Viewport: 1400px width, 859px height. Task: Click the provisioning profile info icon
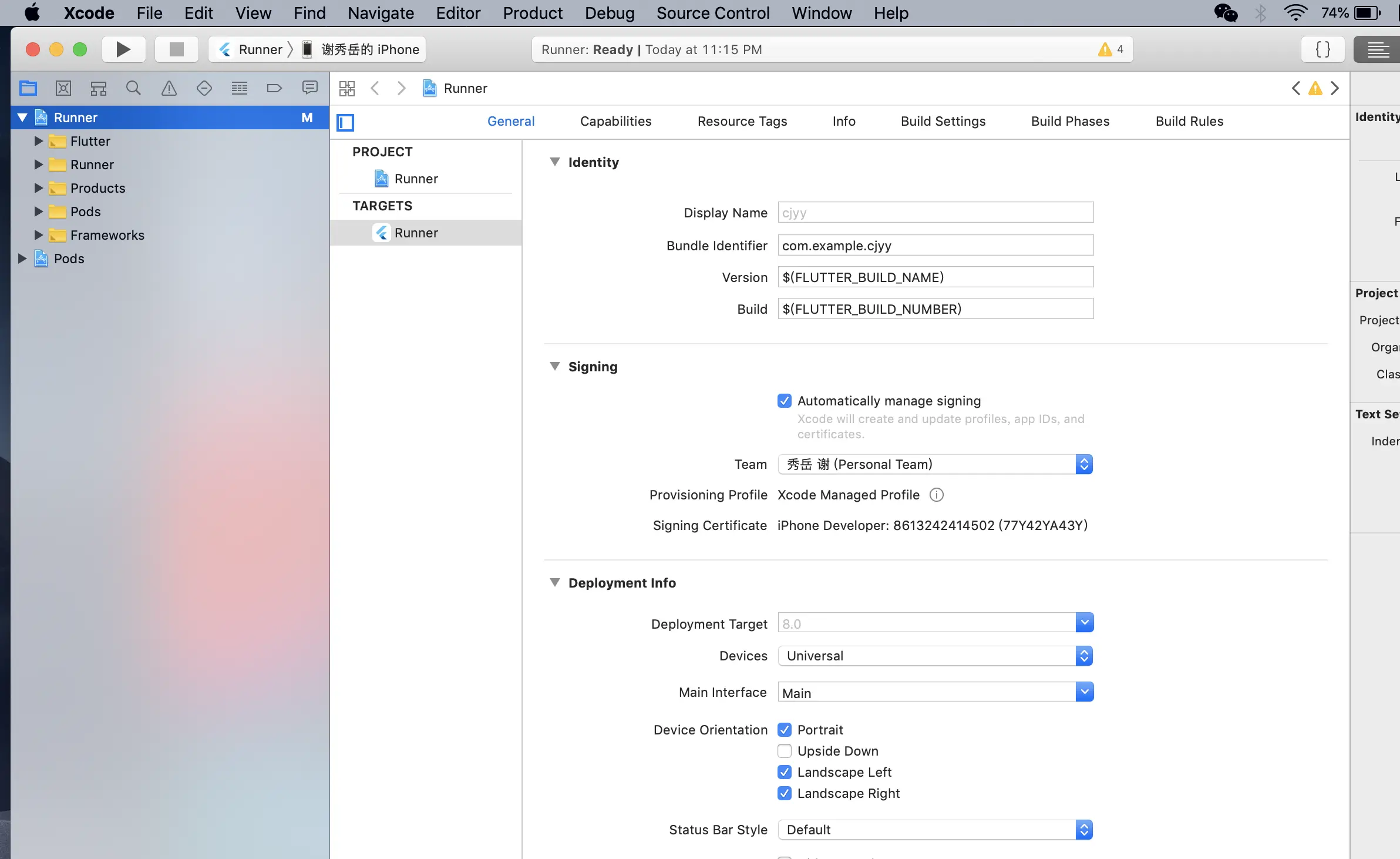point(937,495)
